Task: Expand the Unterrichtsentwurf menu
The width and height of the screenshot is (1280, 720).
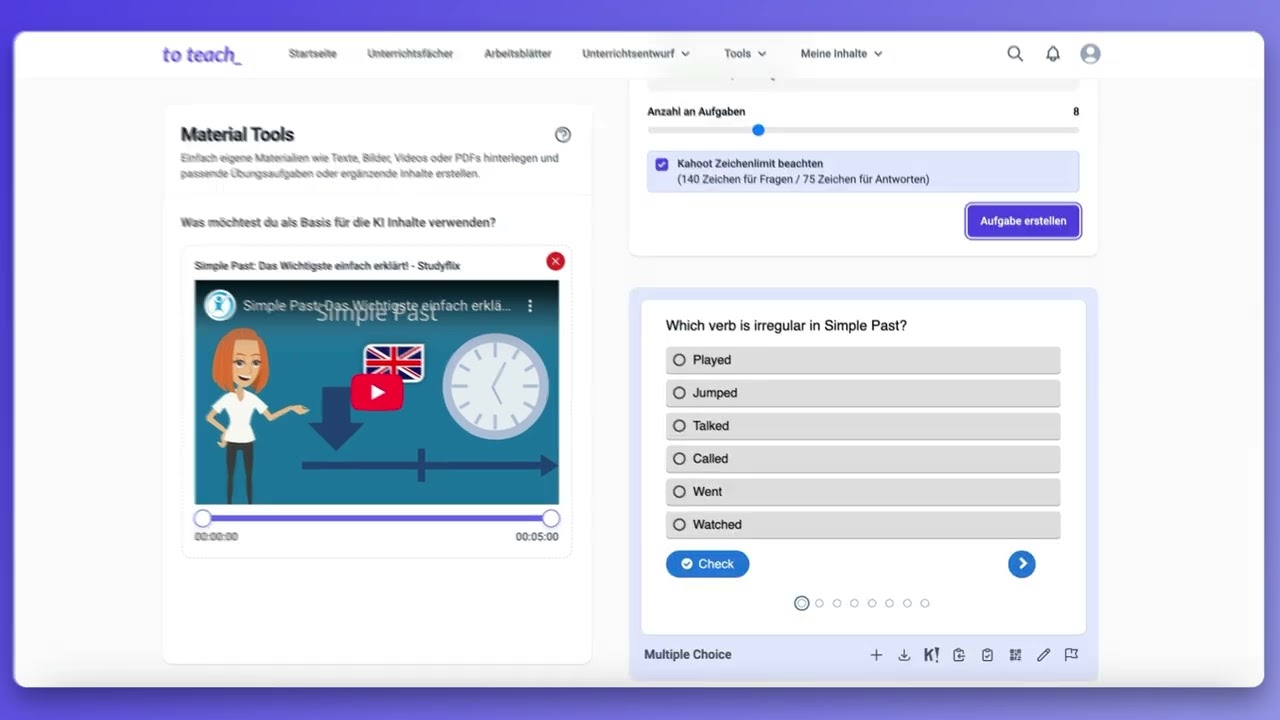Action: 636,54
